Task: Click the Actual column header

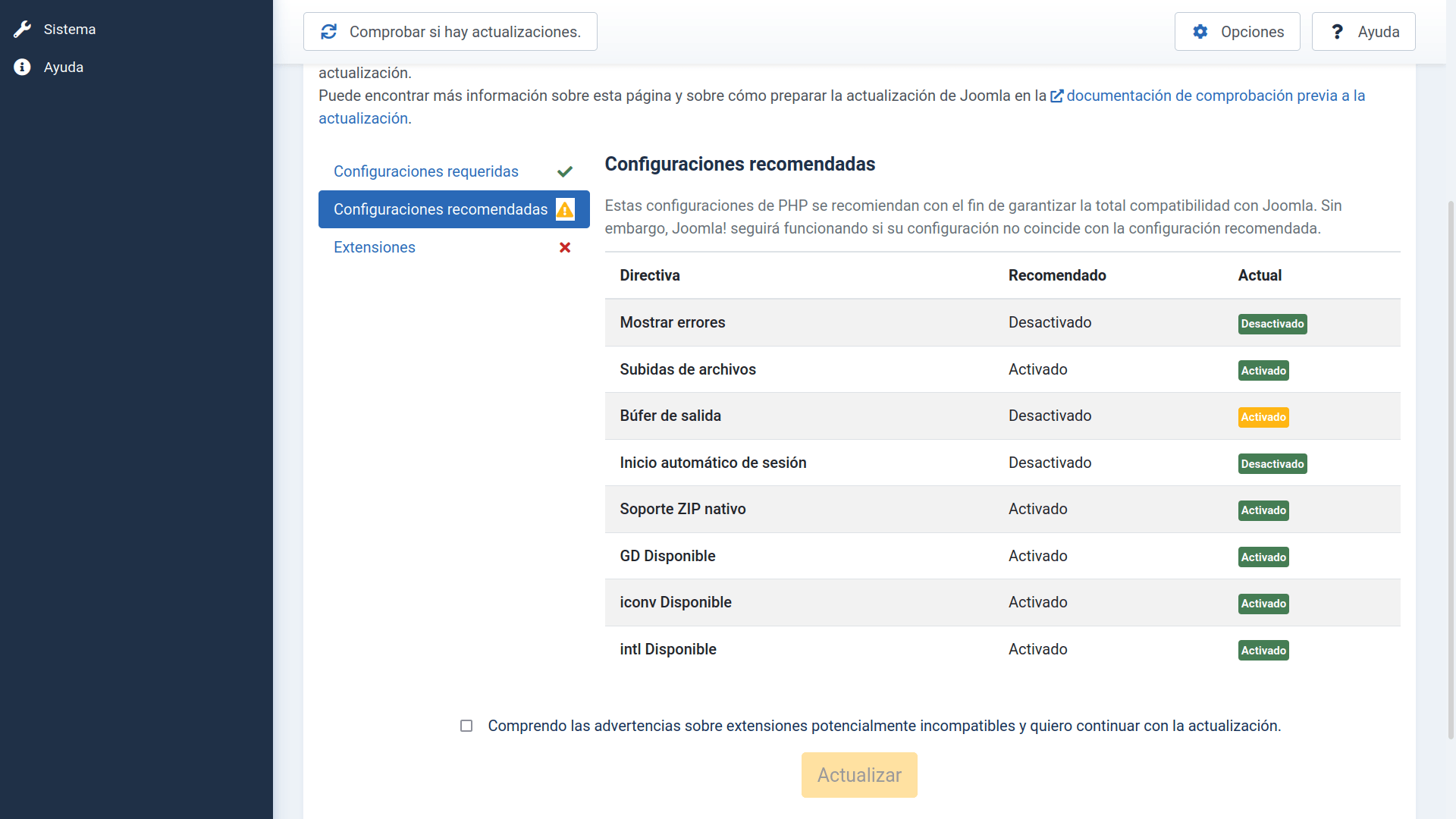Action: click(1260, 275)
